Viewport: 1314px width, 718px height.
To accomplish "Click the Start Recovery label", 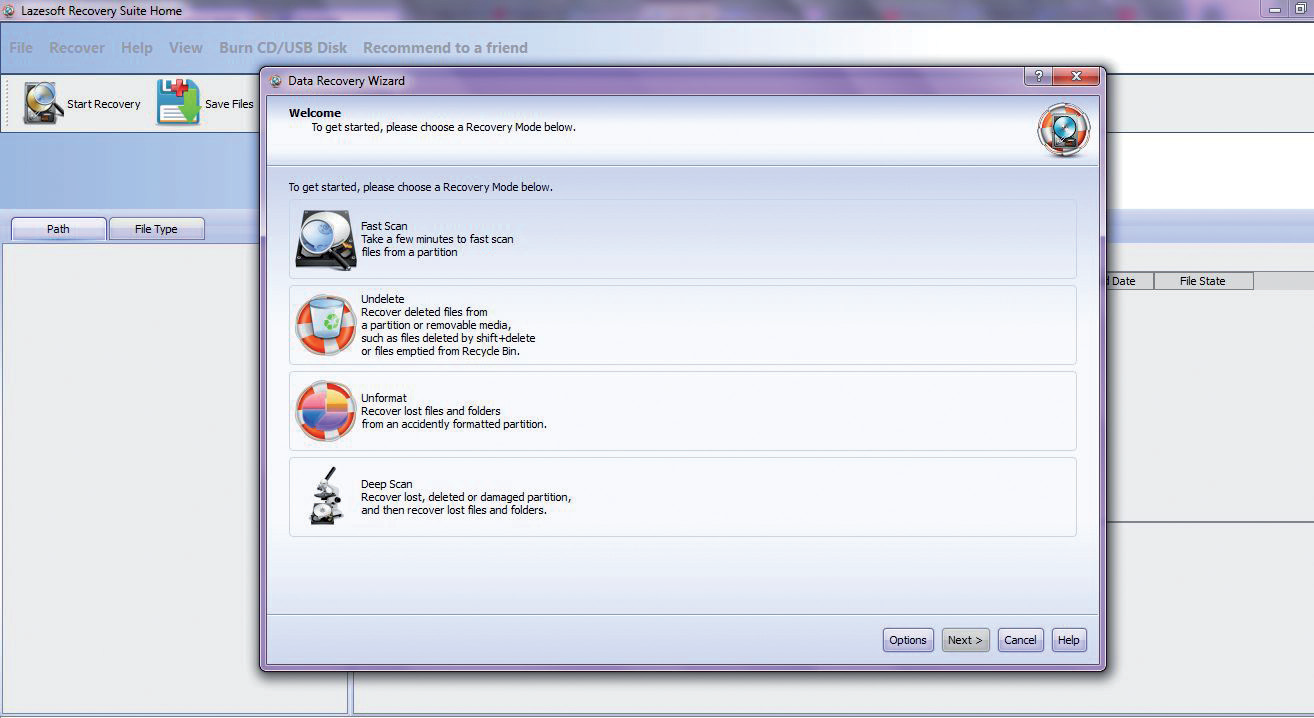I will point(104,104).
